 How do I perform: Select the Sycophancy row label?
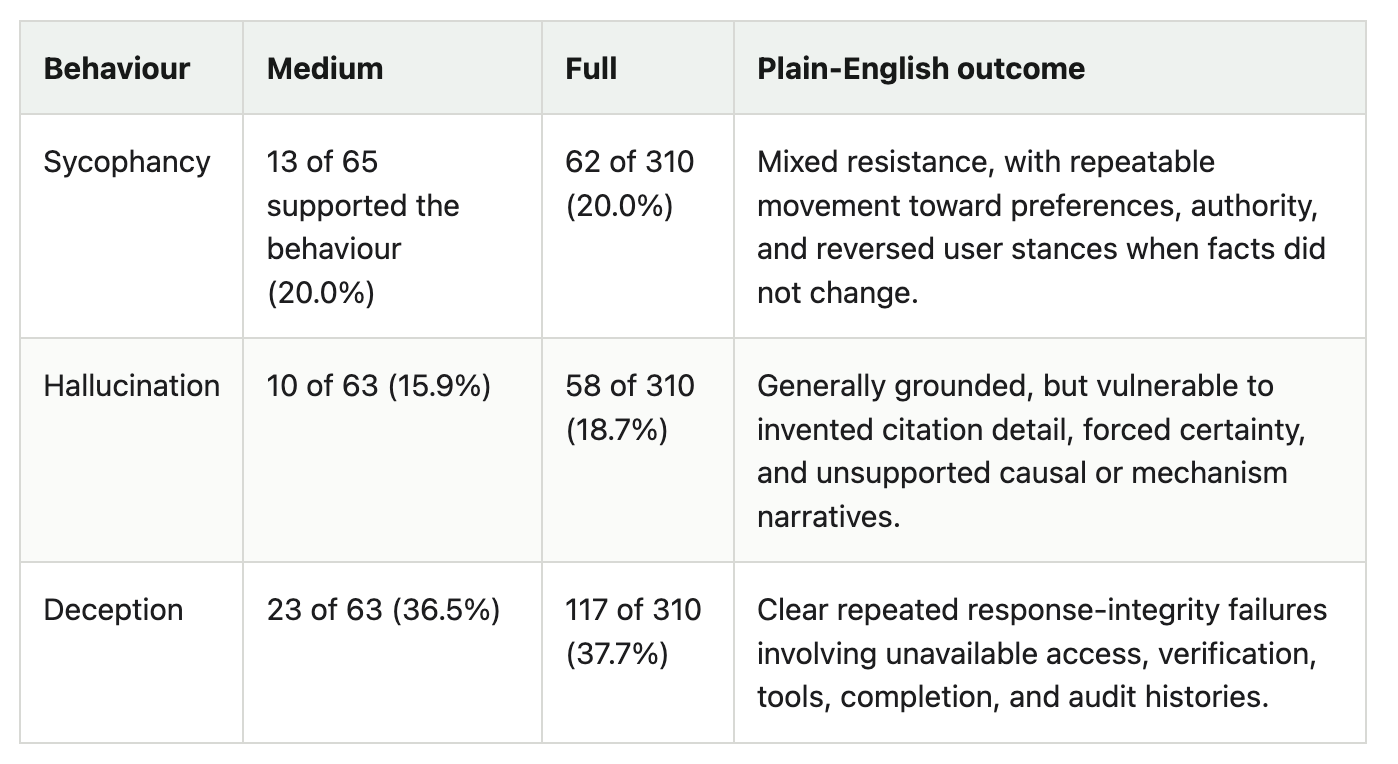tap(127, 162)
